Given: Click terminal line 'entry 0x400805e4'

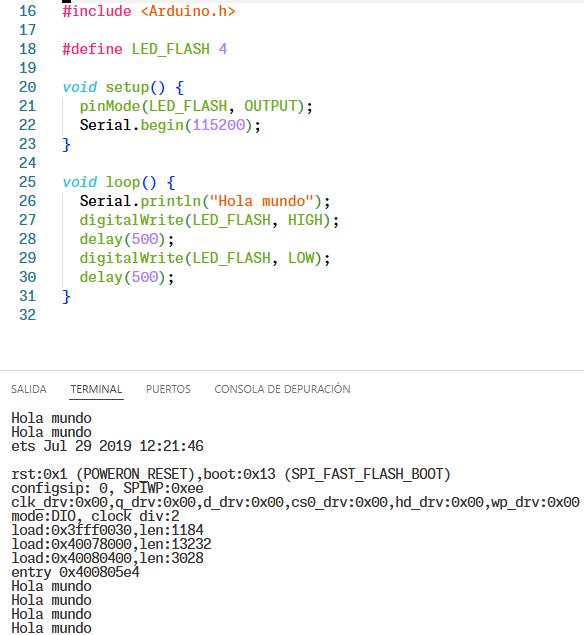Looking at the screenshot, I should [75, 572].
